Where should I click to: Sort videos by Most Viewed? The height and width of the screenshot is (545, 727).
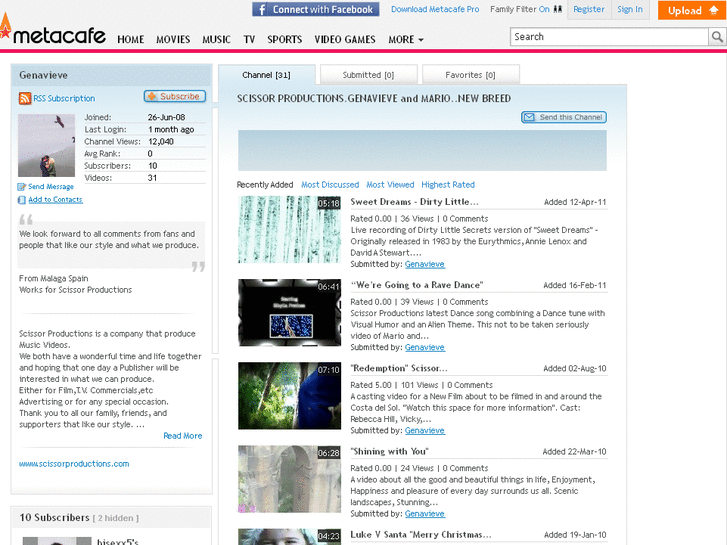click(x=390, y=185)
